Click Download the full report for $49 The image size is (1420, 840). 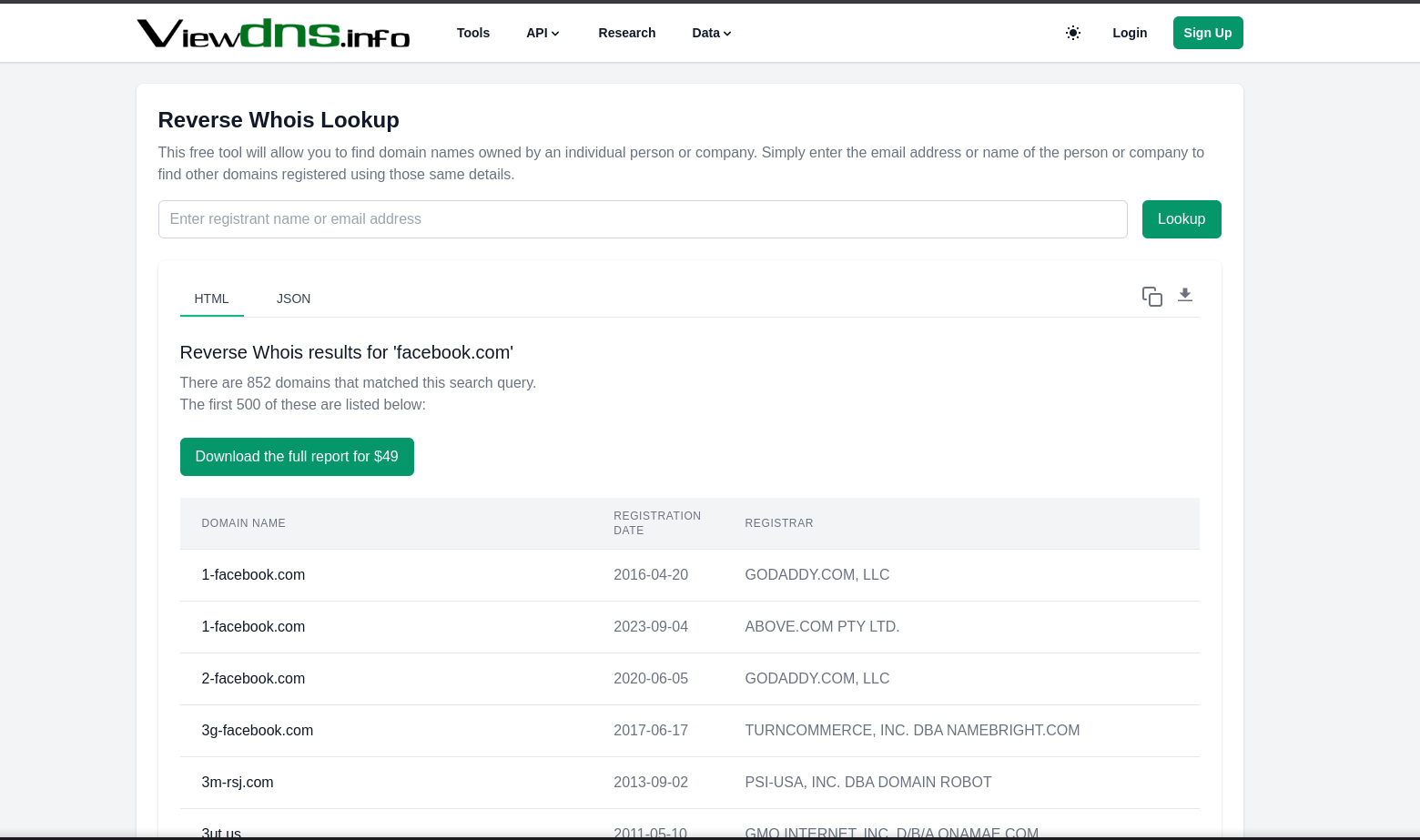click(x=297, y=457)
